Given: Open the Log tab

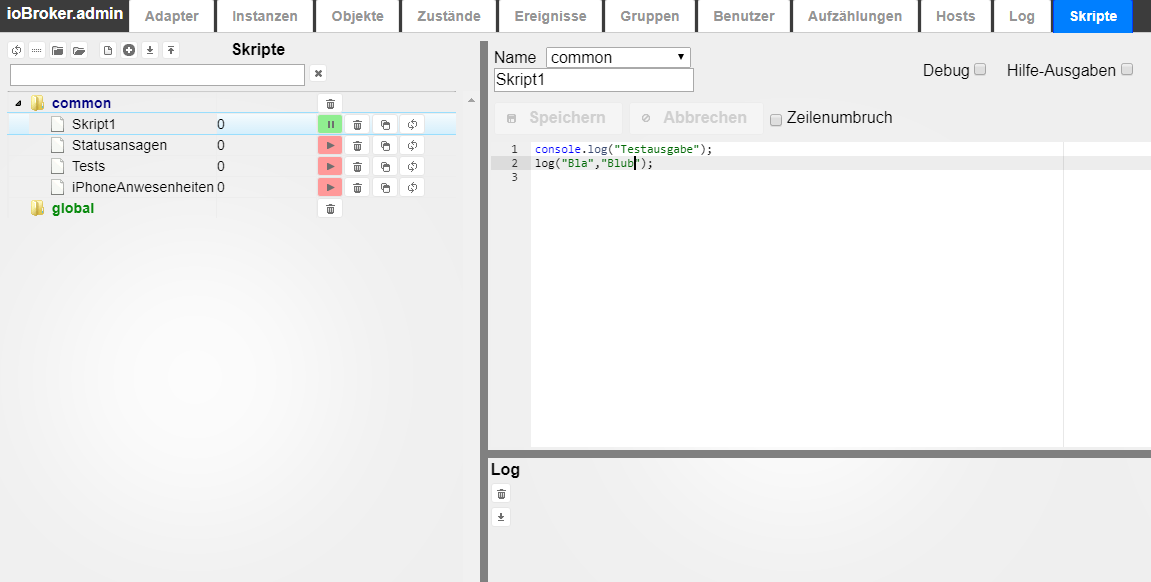Looking at the screenshot, I should (x=1022, y=16).
